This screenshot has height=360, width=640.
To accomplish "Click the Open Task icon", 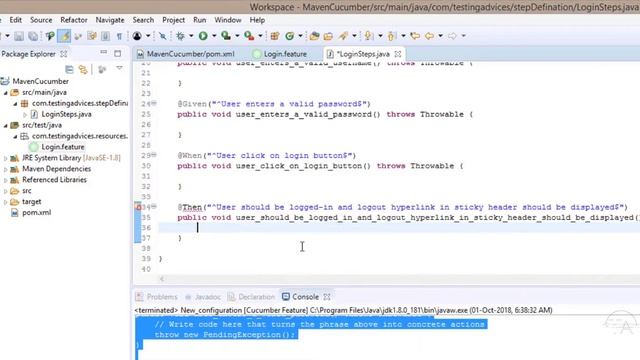I will click(329, 36).
